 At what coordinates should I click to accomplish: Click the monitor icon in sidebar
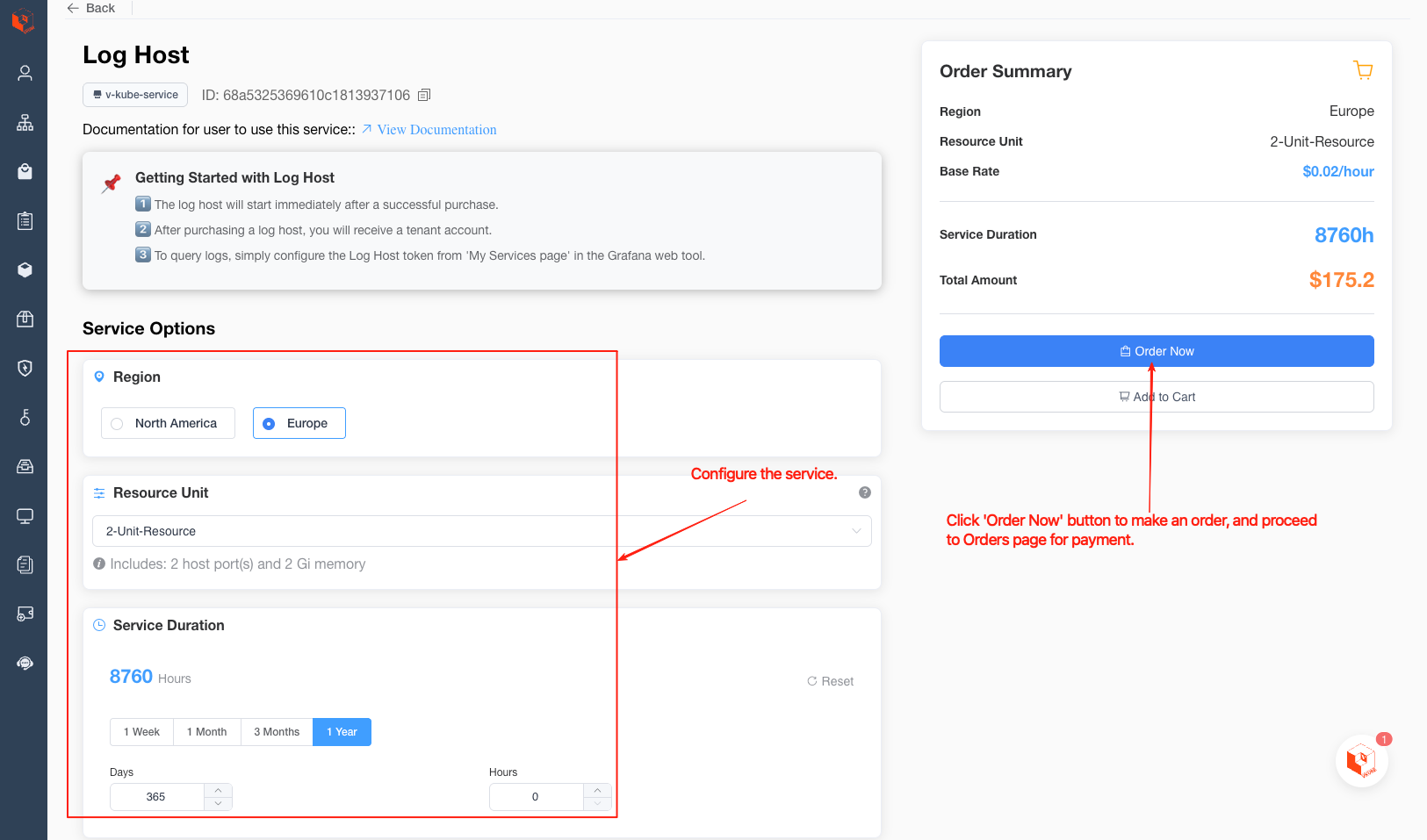pyautogui.click(x=25, y=515)
